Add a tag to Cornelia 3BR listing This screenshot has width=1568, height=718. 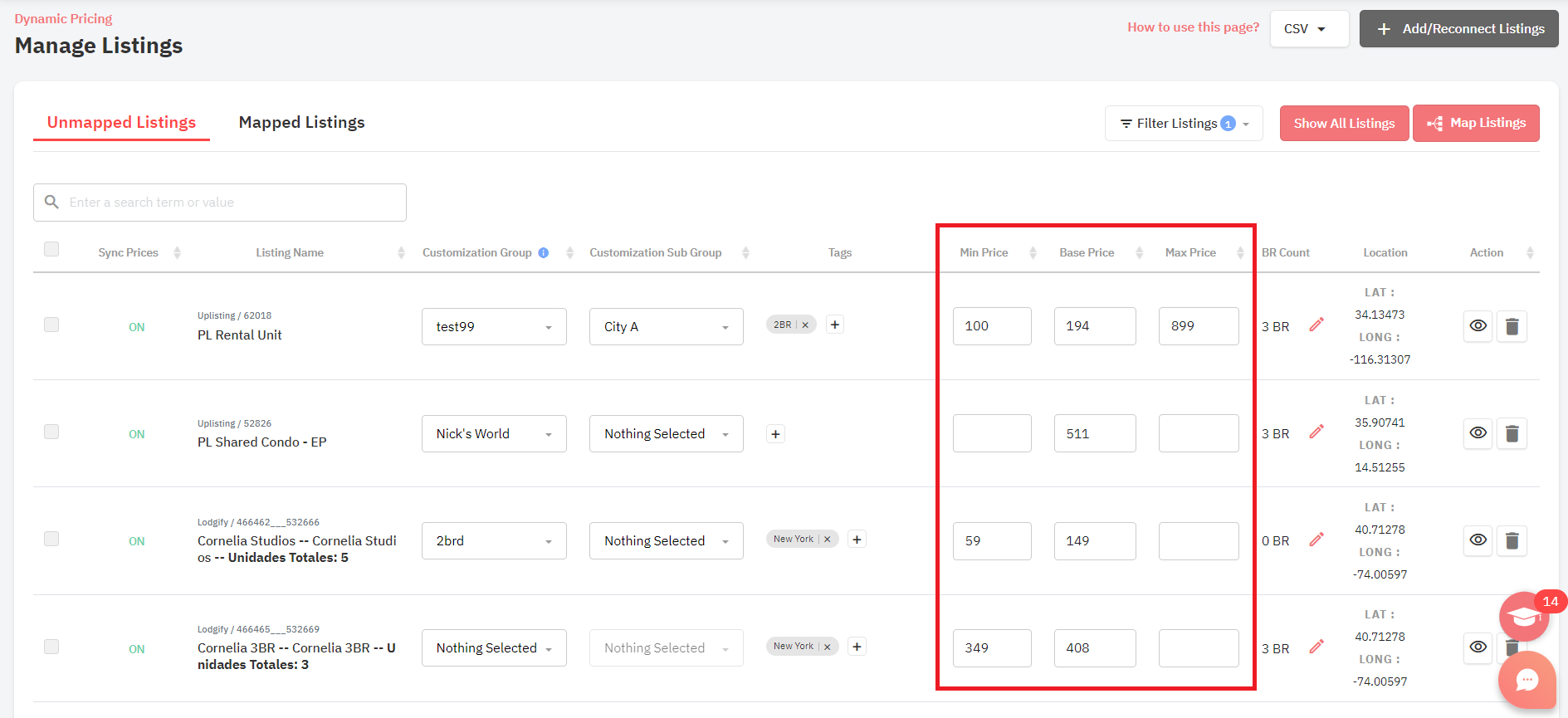click(x=857, y=646)
